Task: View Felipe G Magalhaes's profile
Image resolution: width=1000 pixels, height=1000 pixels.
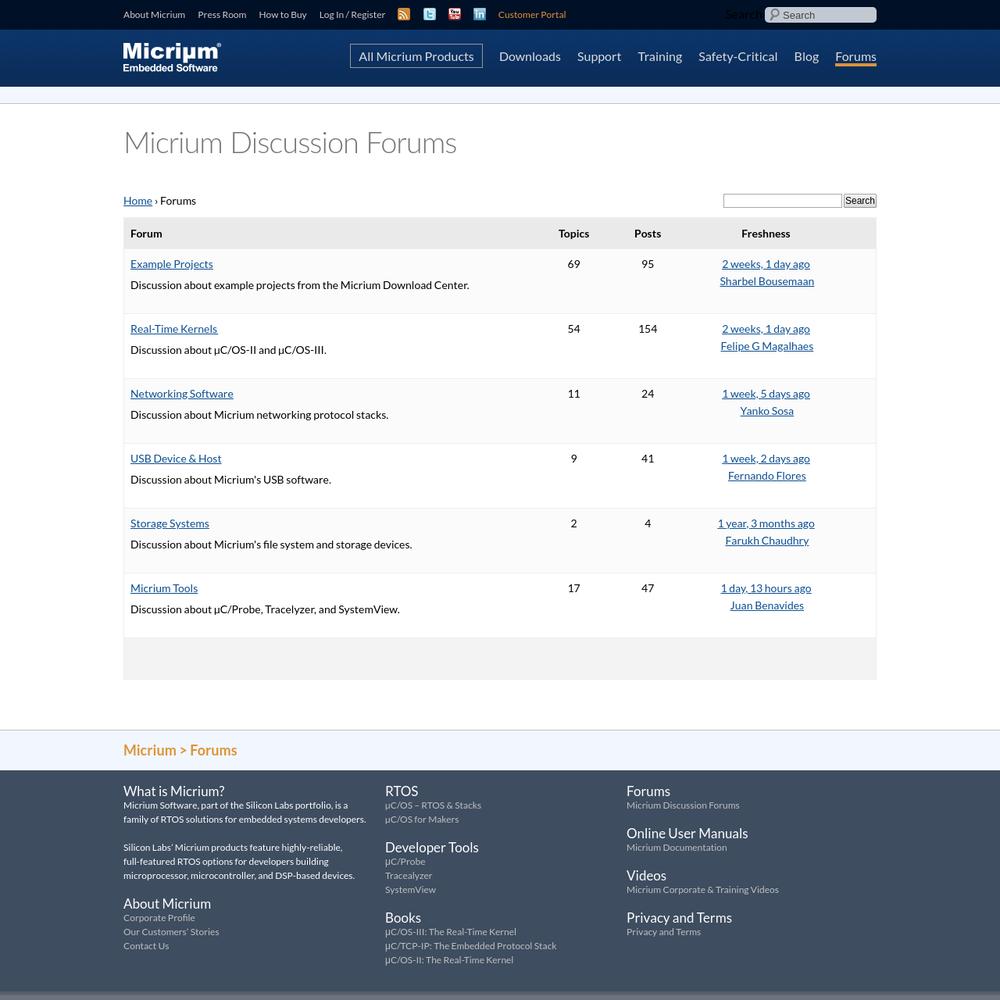Action: [x=767, y=346]
